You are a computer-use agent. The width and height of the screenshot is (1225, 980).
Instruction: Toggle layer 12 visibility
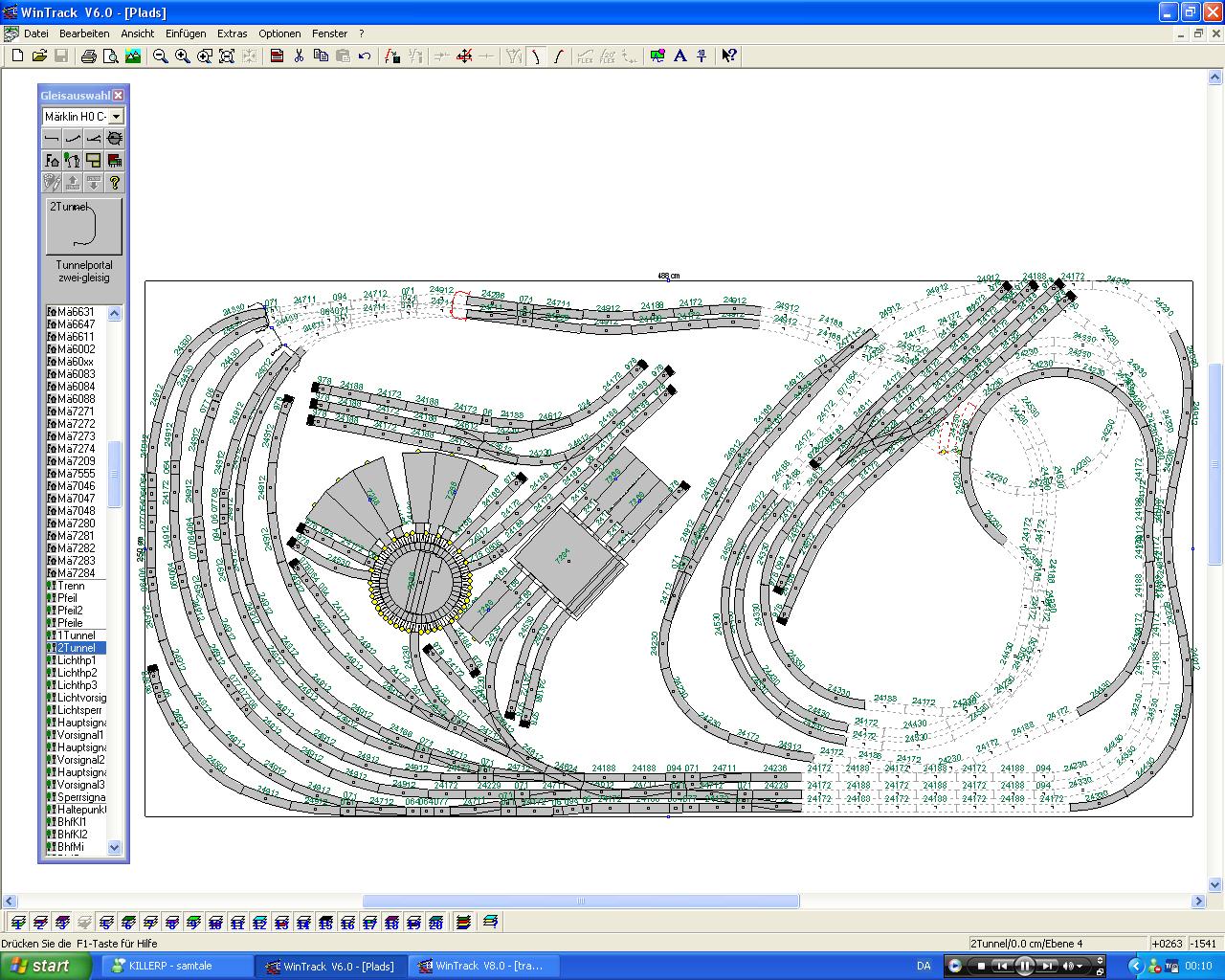coord(259,923)
